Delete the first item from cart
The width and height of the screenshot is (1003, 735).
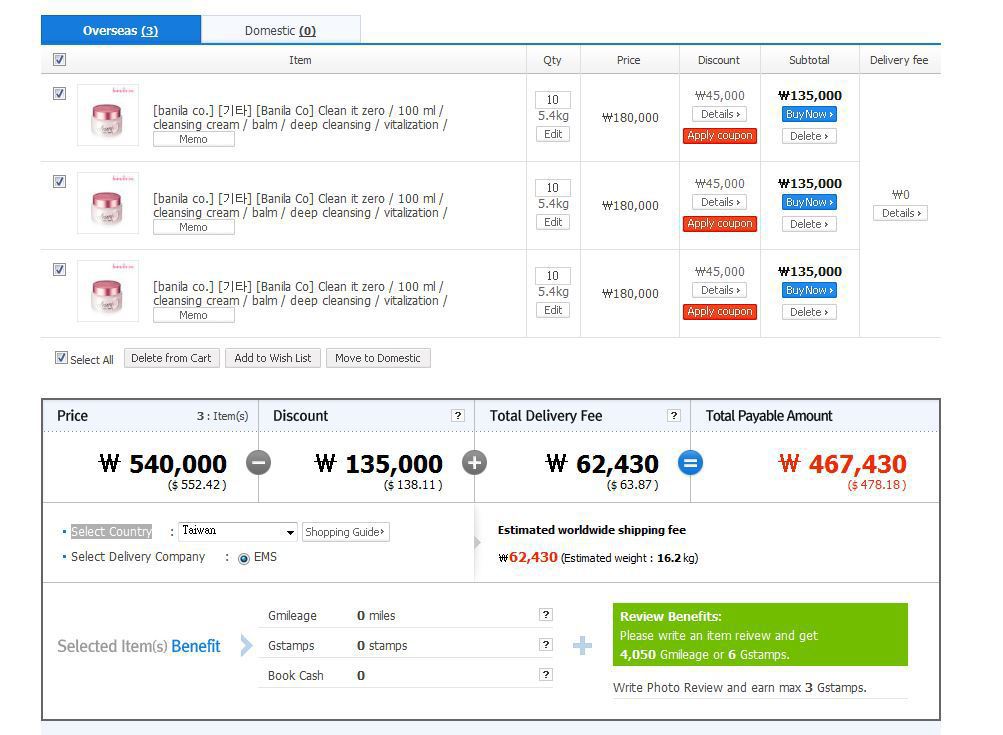pyautogui.click(x=809, y=136)
